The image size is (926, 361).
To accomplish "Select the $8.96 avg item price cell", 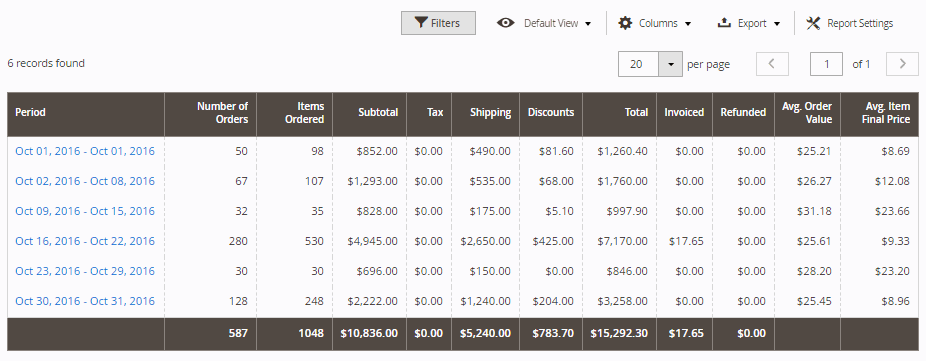I will tap(879, 301).
